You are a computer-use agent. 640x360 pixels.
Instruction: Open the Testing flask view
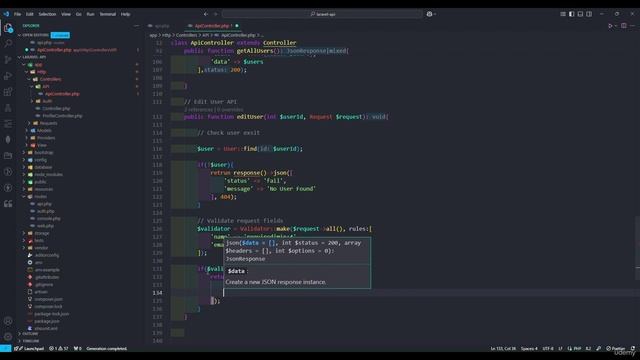click(x=8, y=108)
